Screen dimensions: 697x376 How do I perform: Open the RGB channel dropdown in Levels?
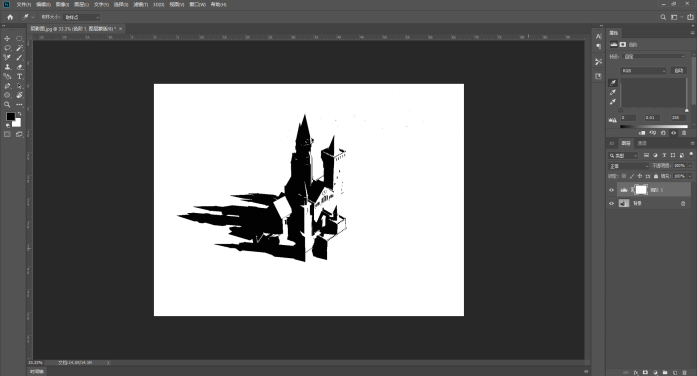pos(643,71)
